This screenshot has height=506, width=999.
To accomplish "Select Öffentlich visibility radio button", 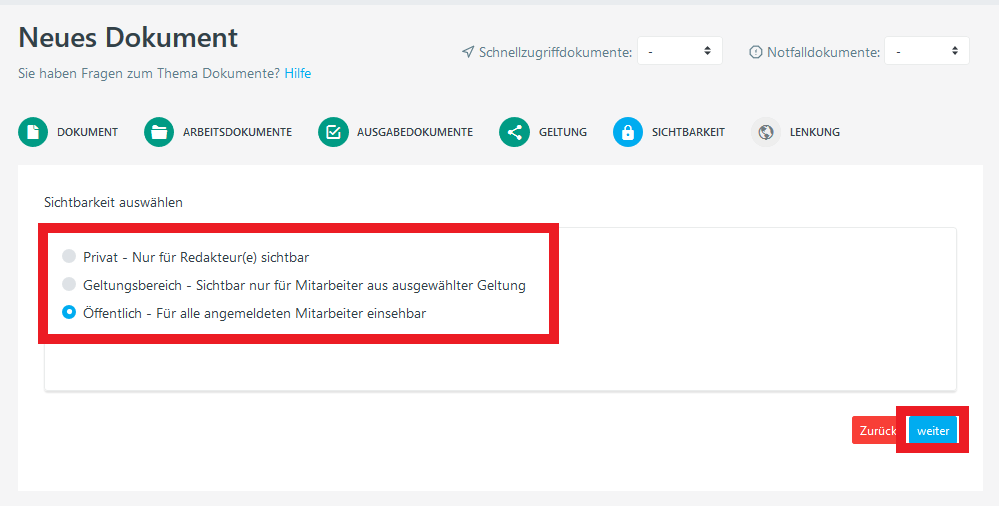I will (69, 312).
